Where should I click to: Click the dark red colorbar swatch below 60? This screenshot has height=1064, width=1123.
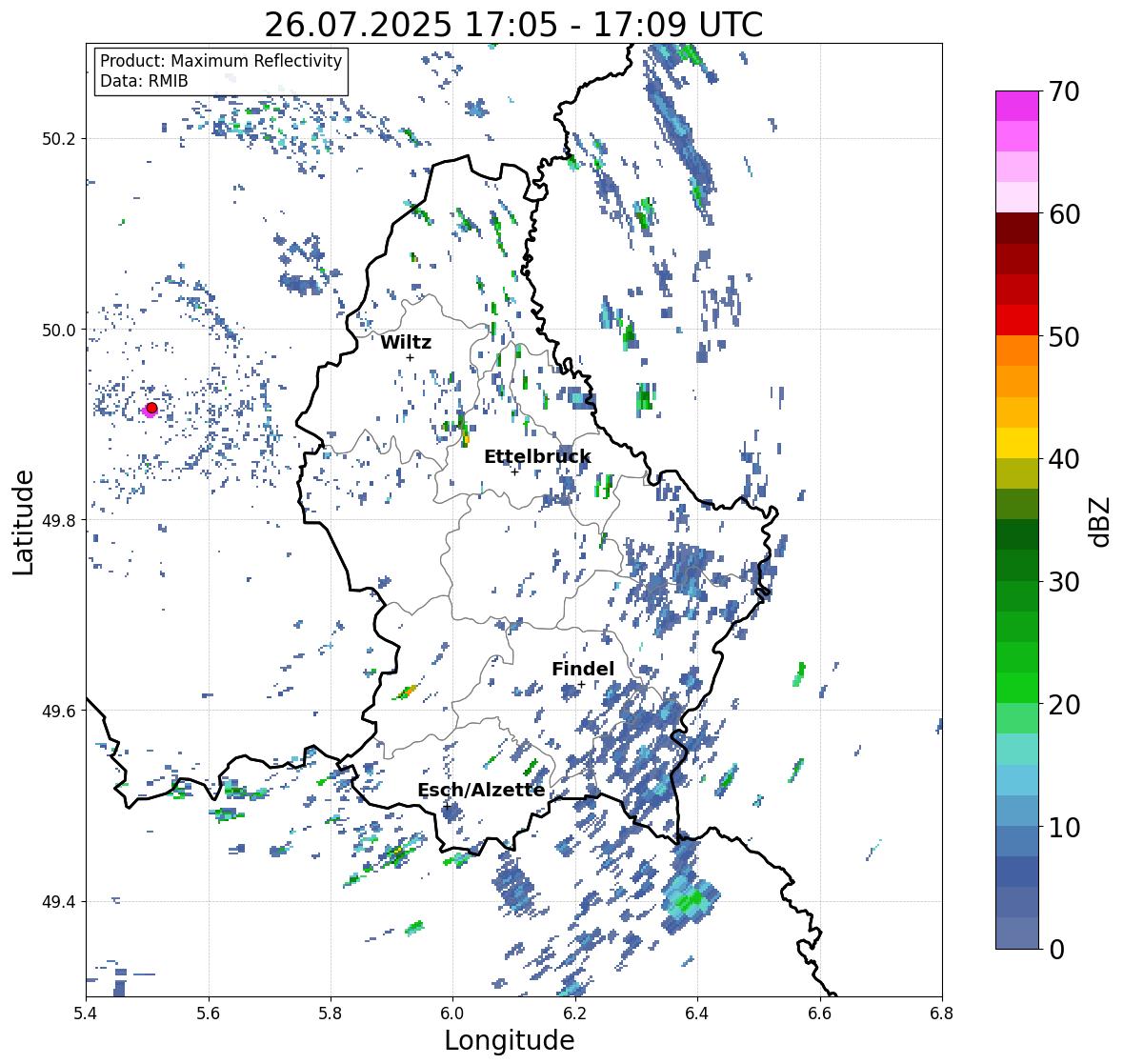click(x=1017, y=229)
